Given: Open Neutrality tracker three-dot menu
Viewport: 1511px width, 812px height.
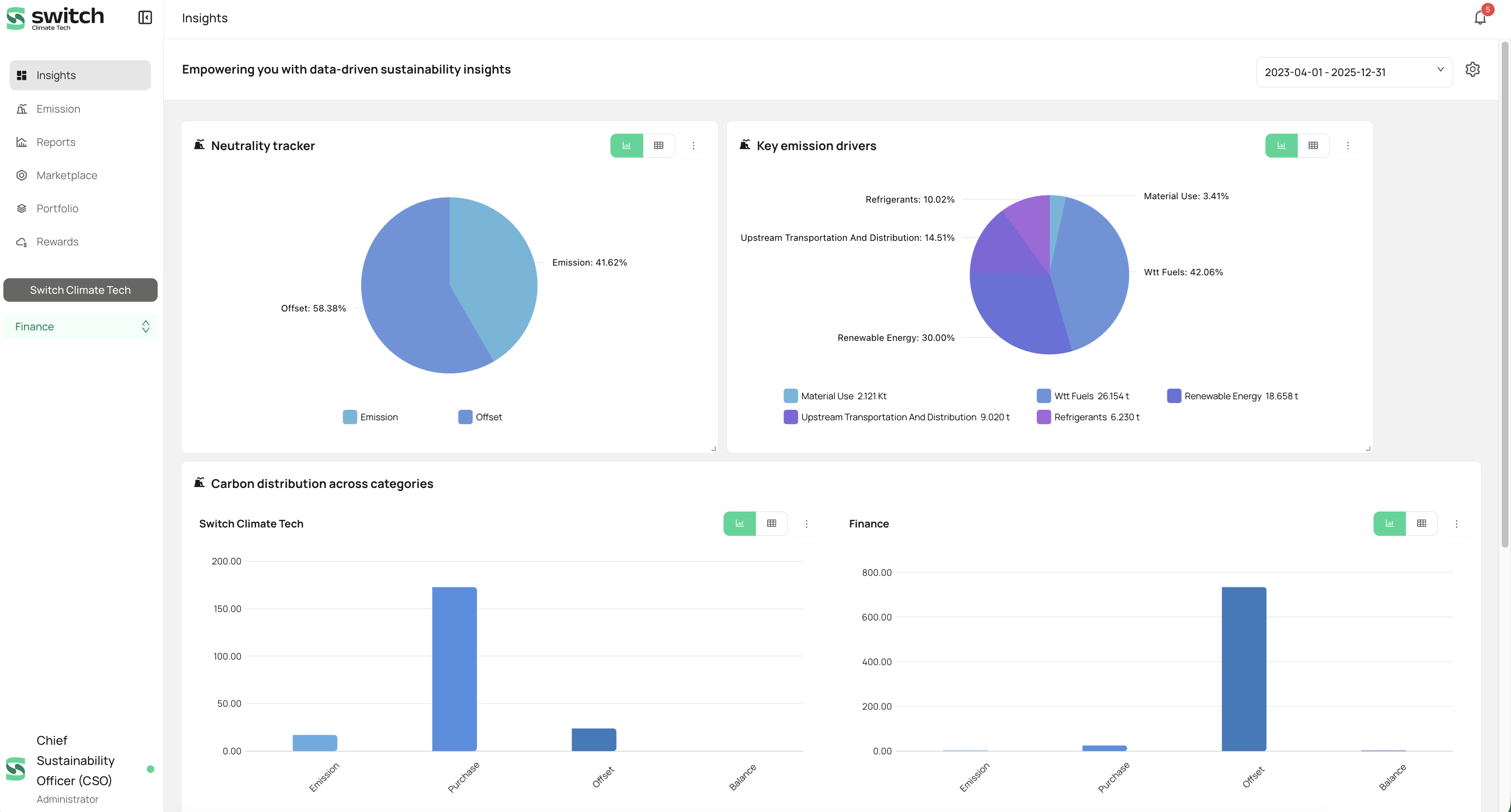Looking at the screenshot, I should click(693, 145).
